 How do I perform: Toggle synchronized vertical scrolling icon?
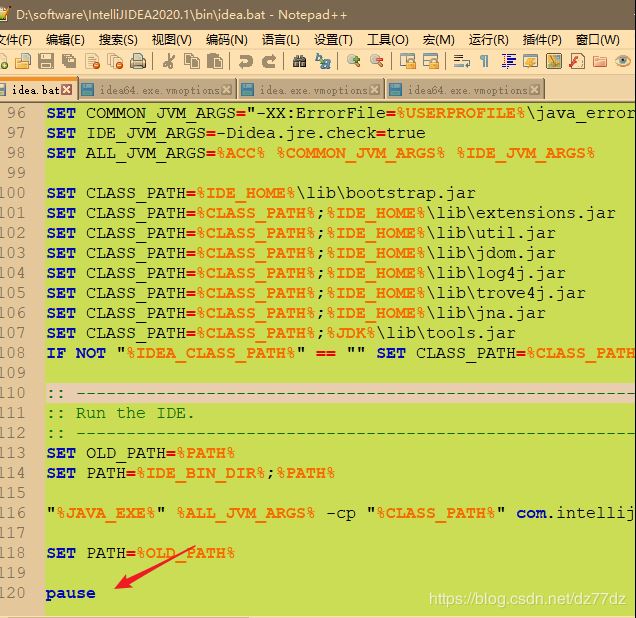(408, 62)
